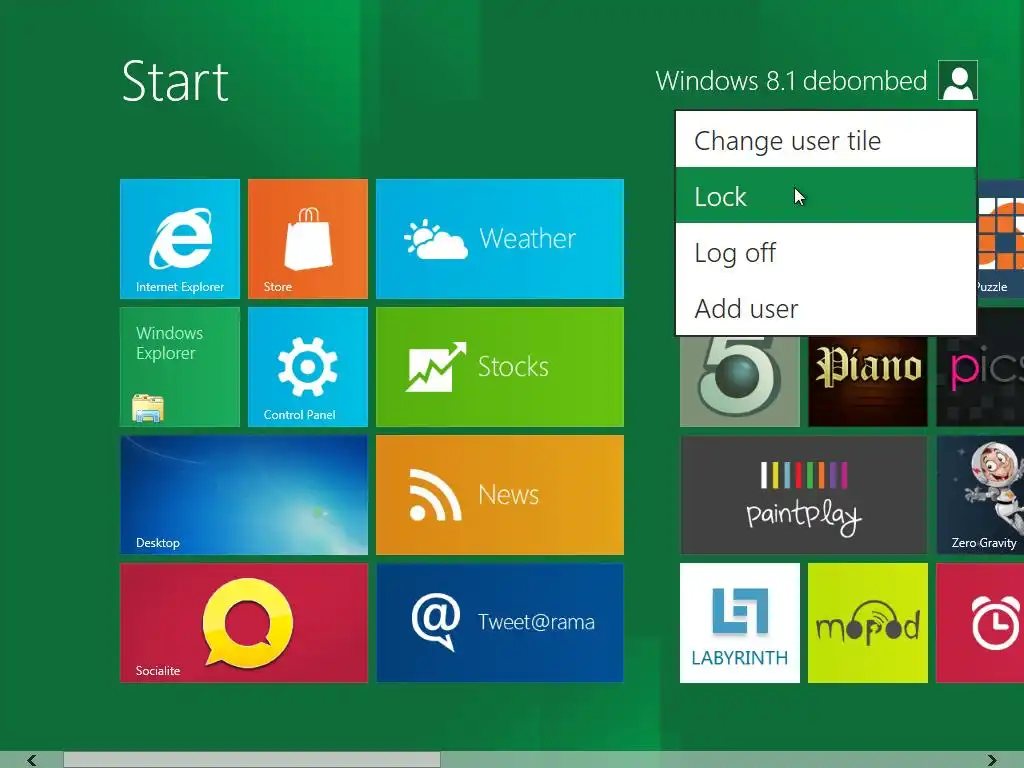Launch the Labyrinth game tile
Image resolution: width=1024 pixels, height=768 pixels.
tap(739, 623)
